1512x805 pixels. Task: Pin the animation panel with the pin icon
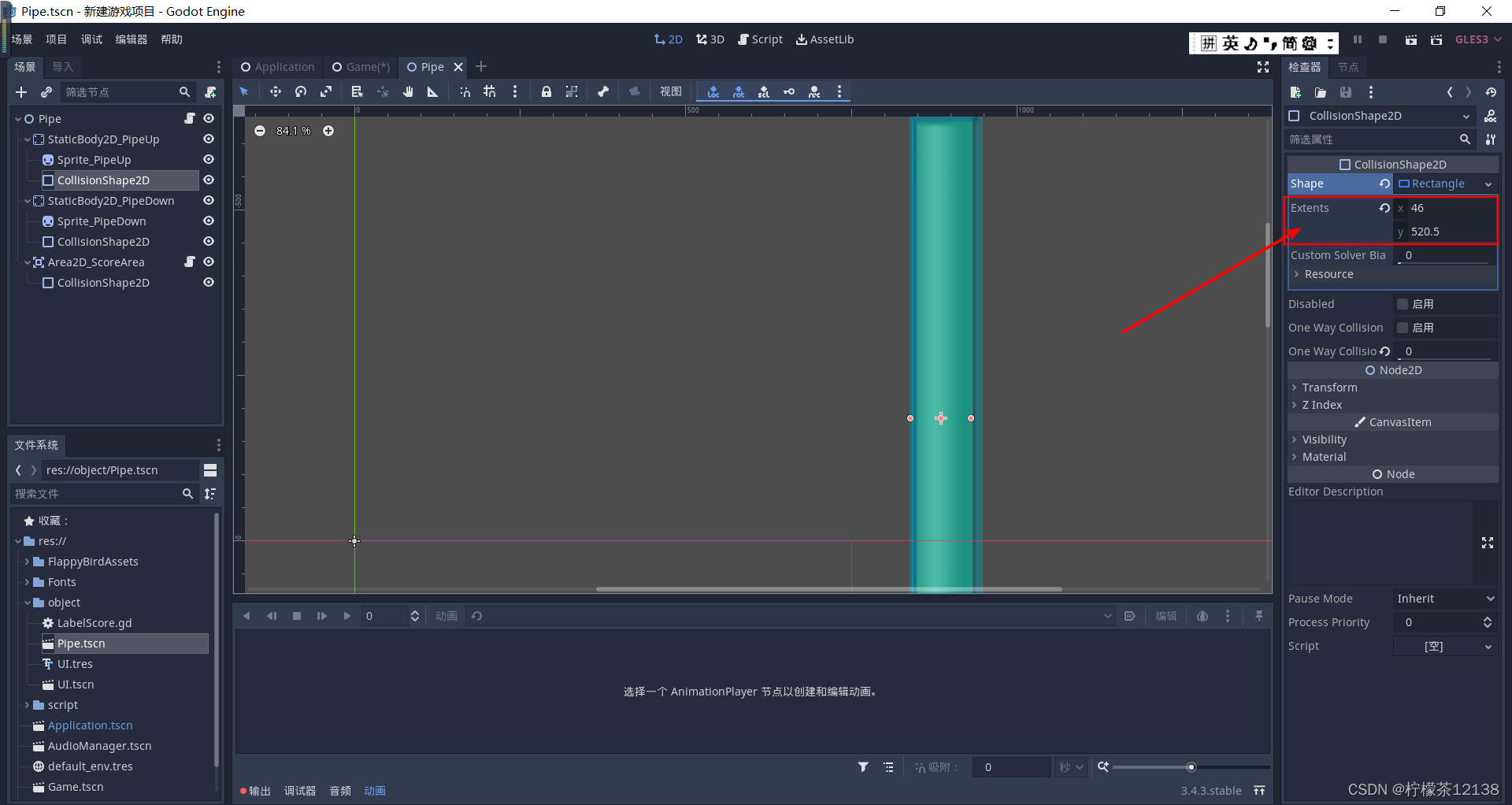click(1259, 616)
